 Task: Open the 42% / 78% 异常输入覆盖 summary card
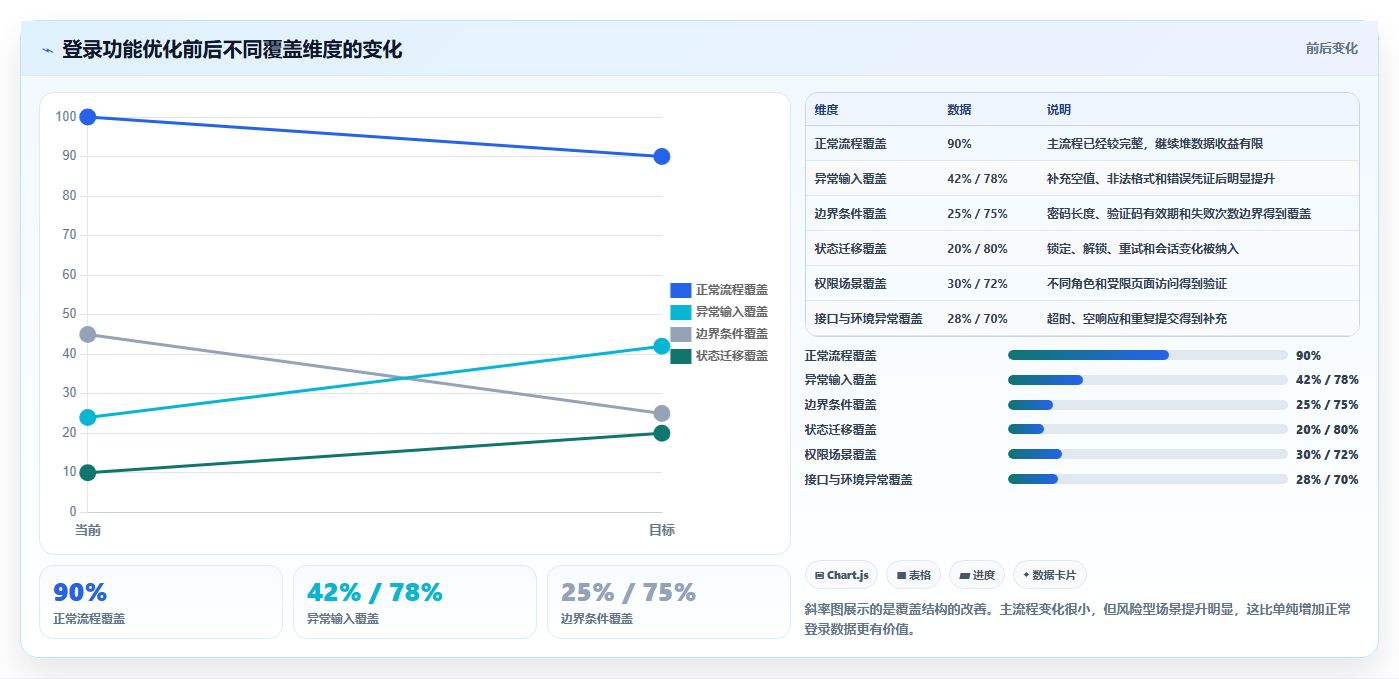[415, 602]
